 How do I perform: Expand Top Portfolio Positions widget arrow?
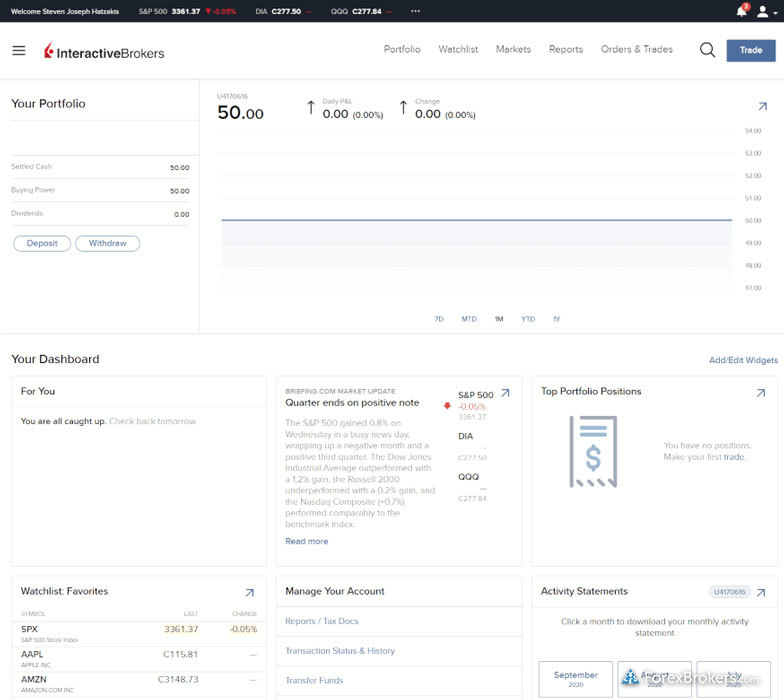760,393
